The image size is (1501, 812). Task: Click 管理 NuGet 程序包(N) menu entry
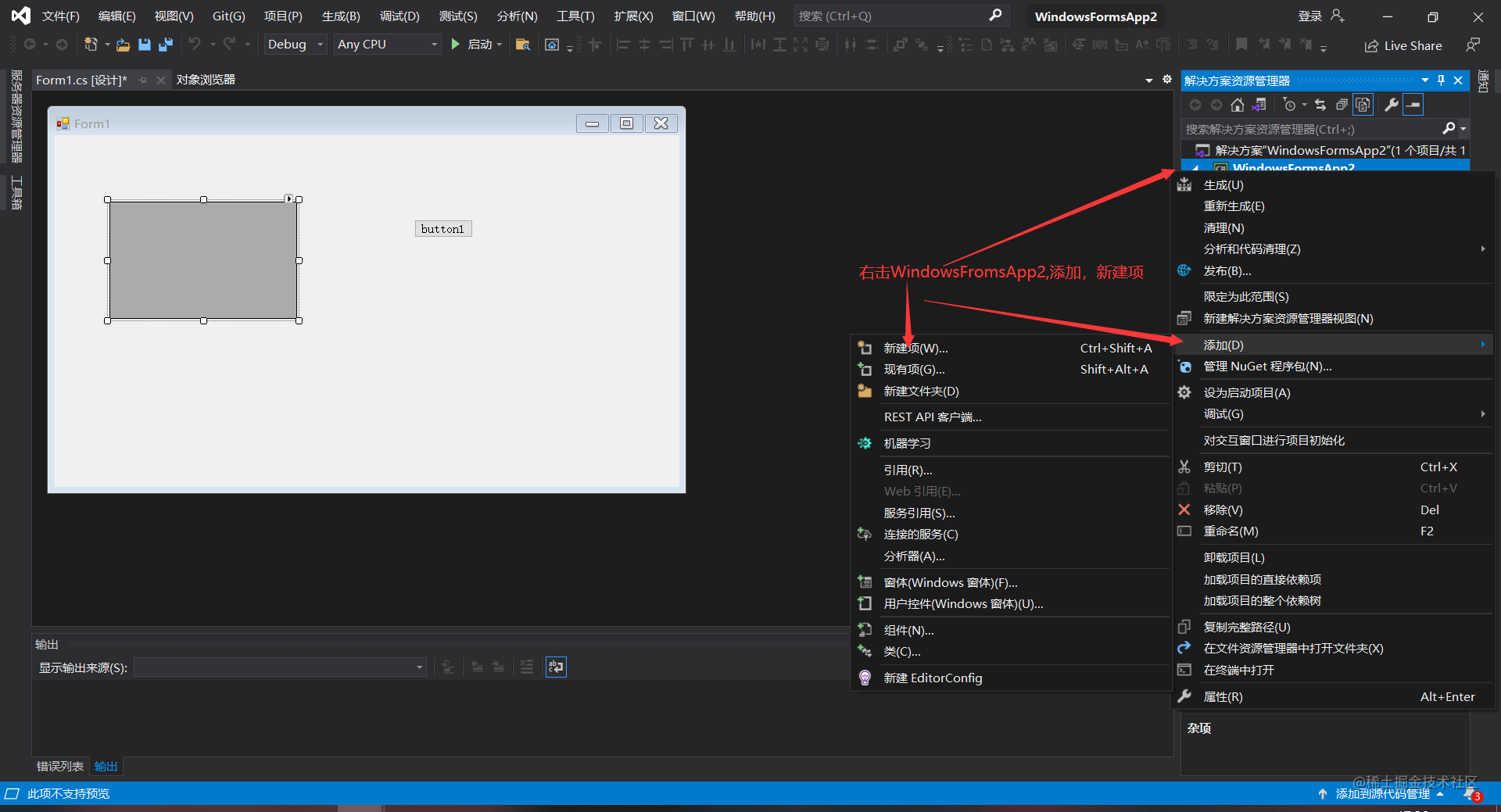click(x=1333, y=366)
